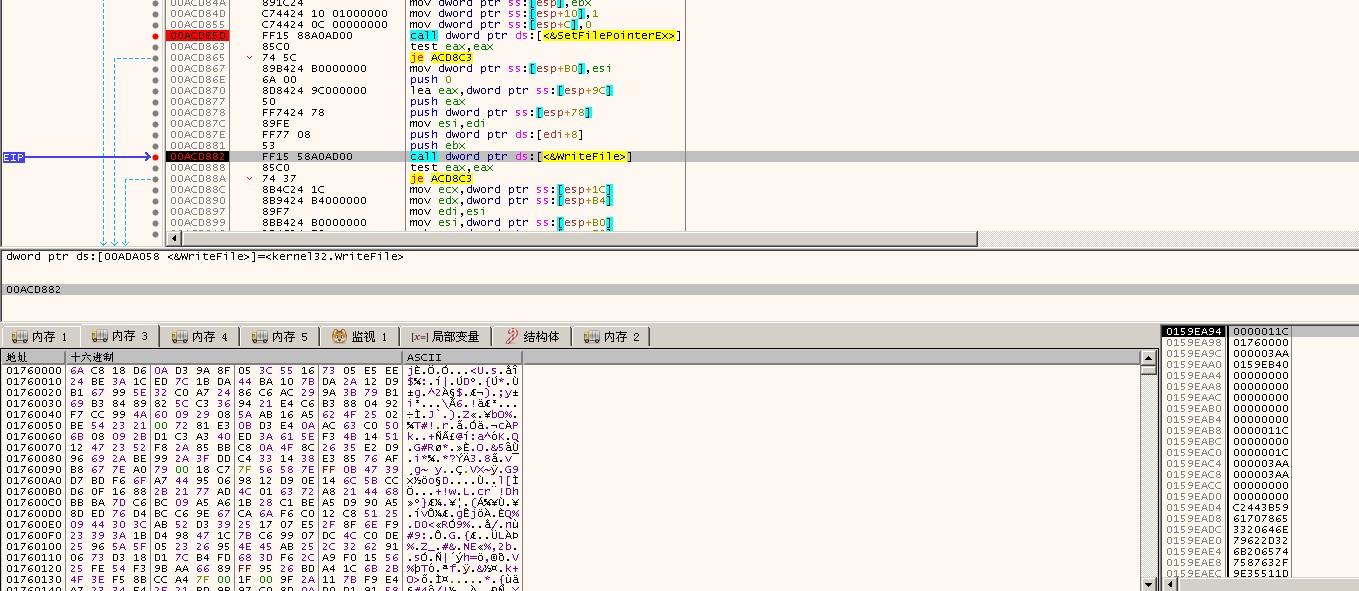Open the 结构体 struct tab icon

[x=512, y=337]
